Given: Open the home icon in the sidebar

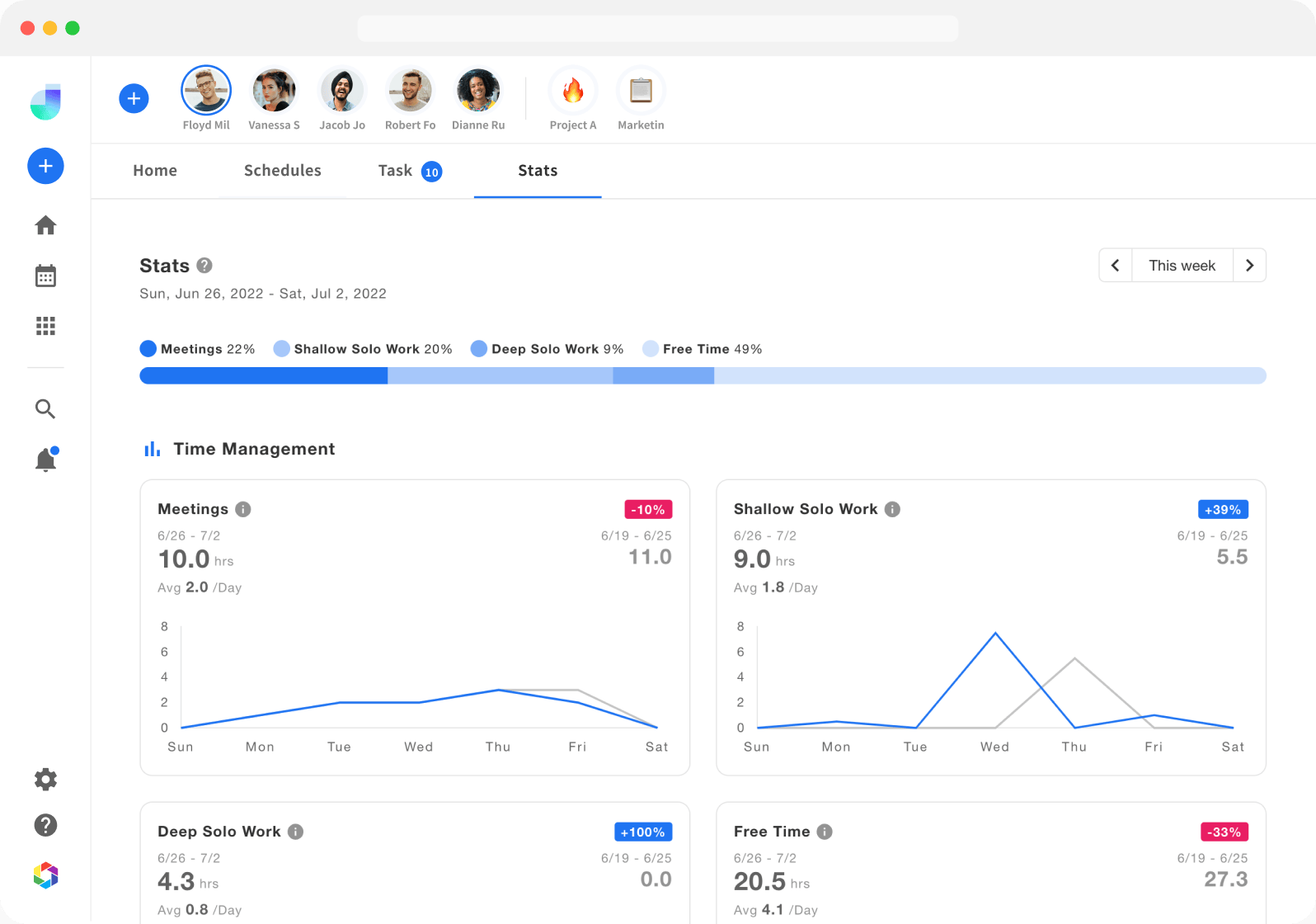Looking at the screenshot, I should [x=45, y=225].
